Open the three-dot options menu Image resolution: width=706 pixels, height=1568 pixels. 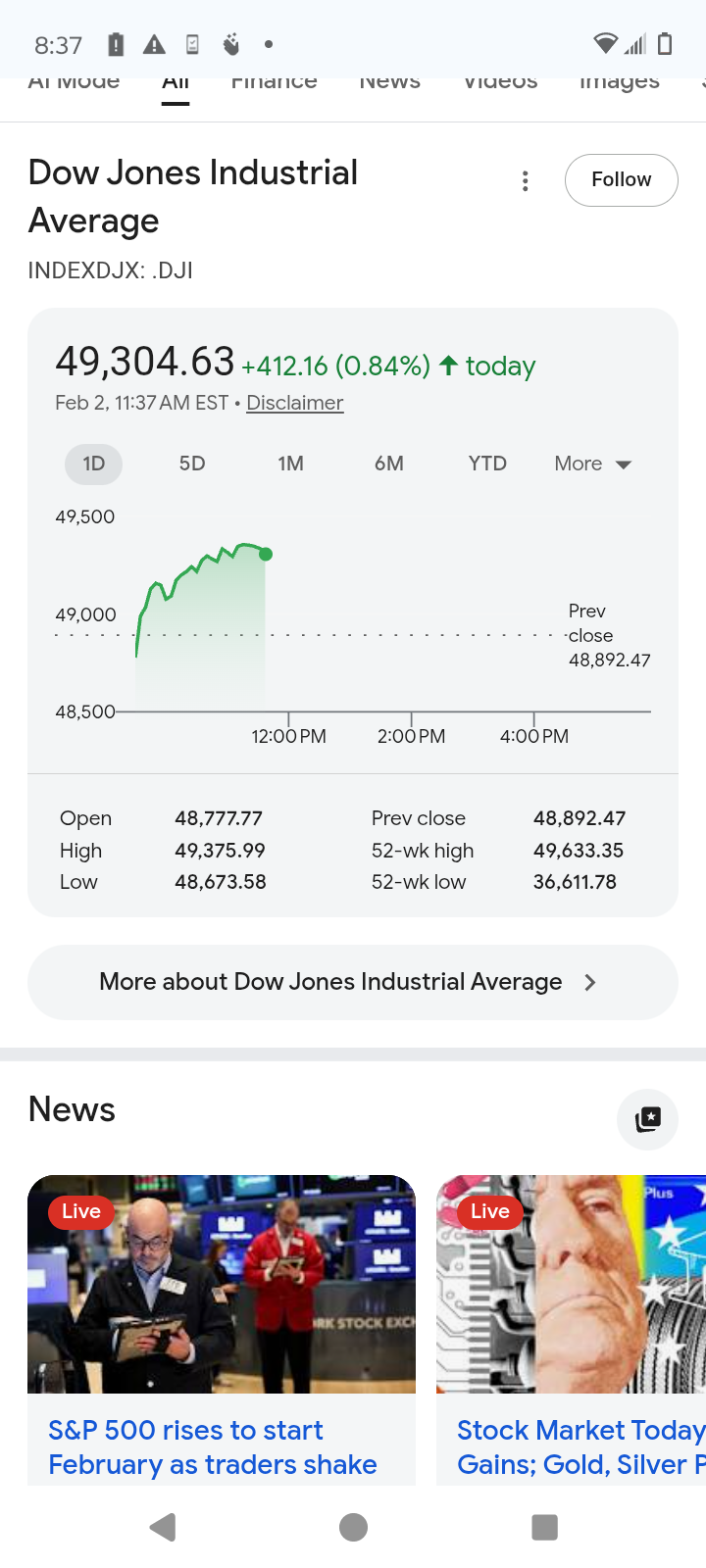click(526, 180)
